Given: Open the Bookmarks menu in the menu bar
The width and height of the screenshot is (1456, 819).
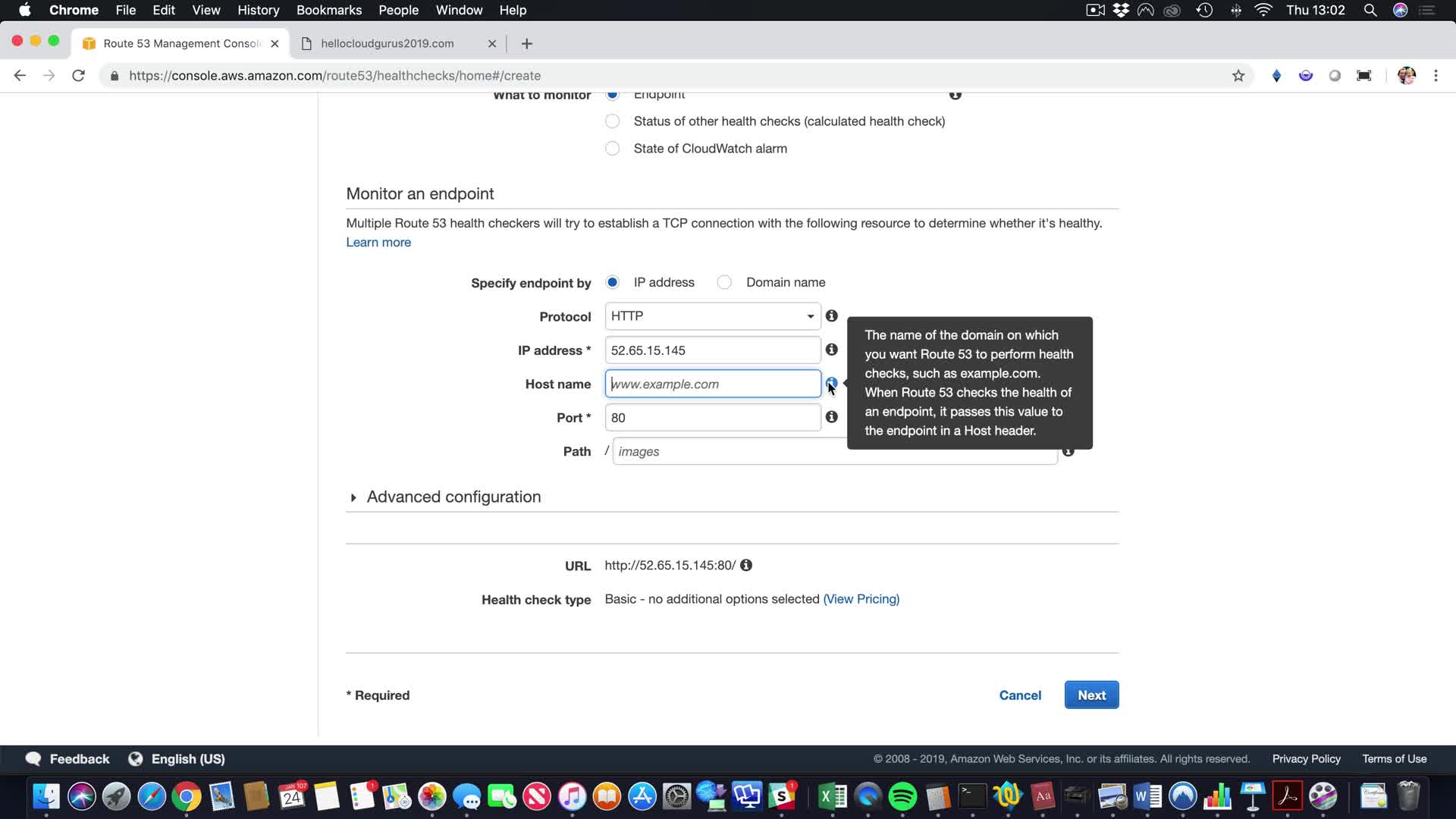Looking at the screenshot, I should [x=328, y=10].
